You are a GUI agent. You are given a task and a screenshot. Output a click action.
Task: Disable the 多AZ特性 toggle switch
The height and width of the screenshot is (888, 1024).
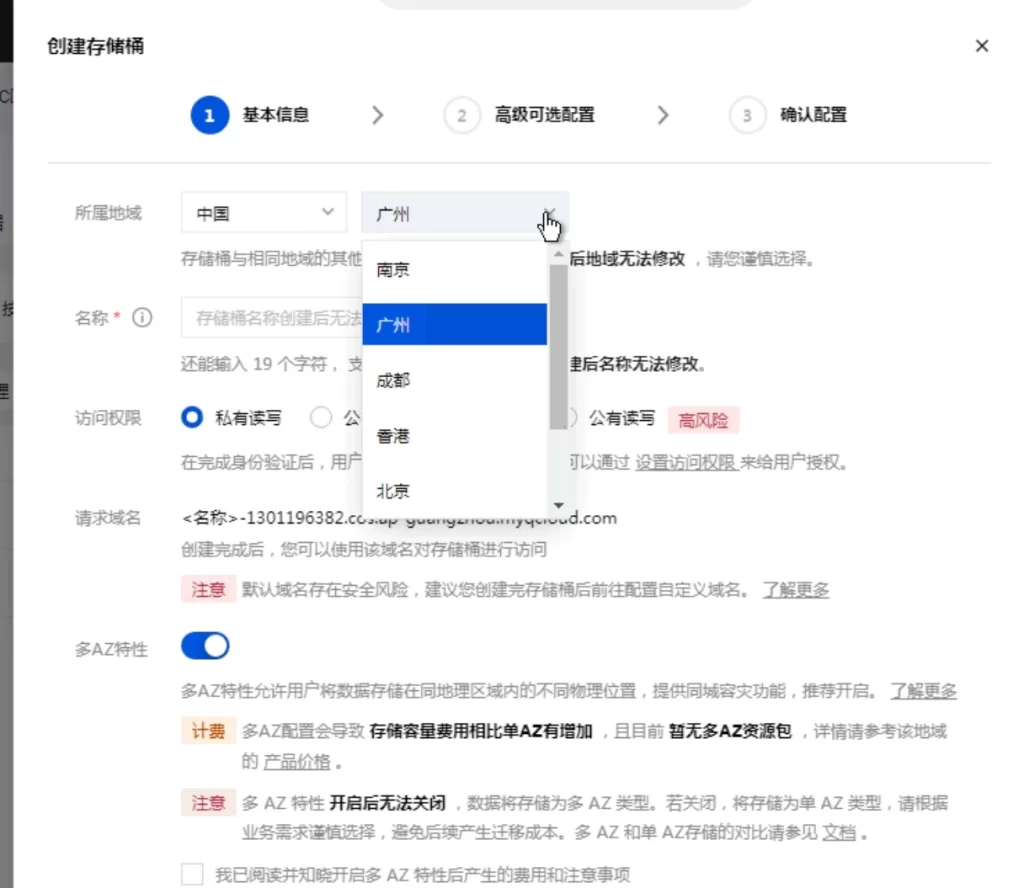[205, 645]
